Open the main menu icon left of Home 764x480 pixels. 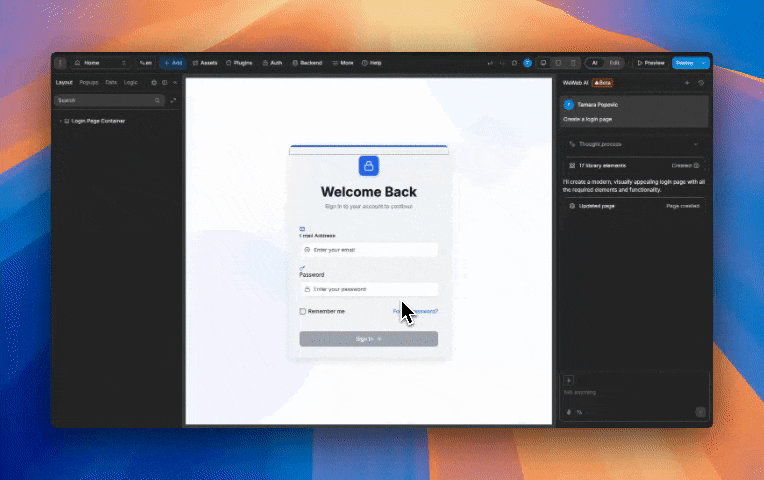tap(60, 63)
